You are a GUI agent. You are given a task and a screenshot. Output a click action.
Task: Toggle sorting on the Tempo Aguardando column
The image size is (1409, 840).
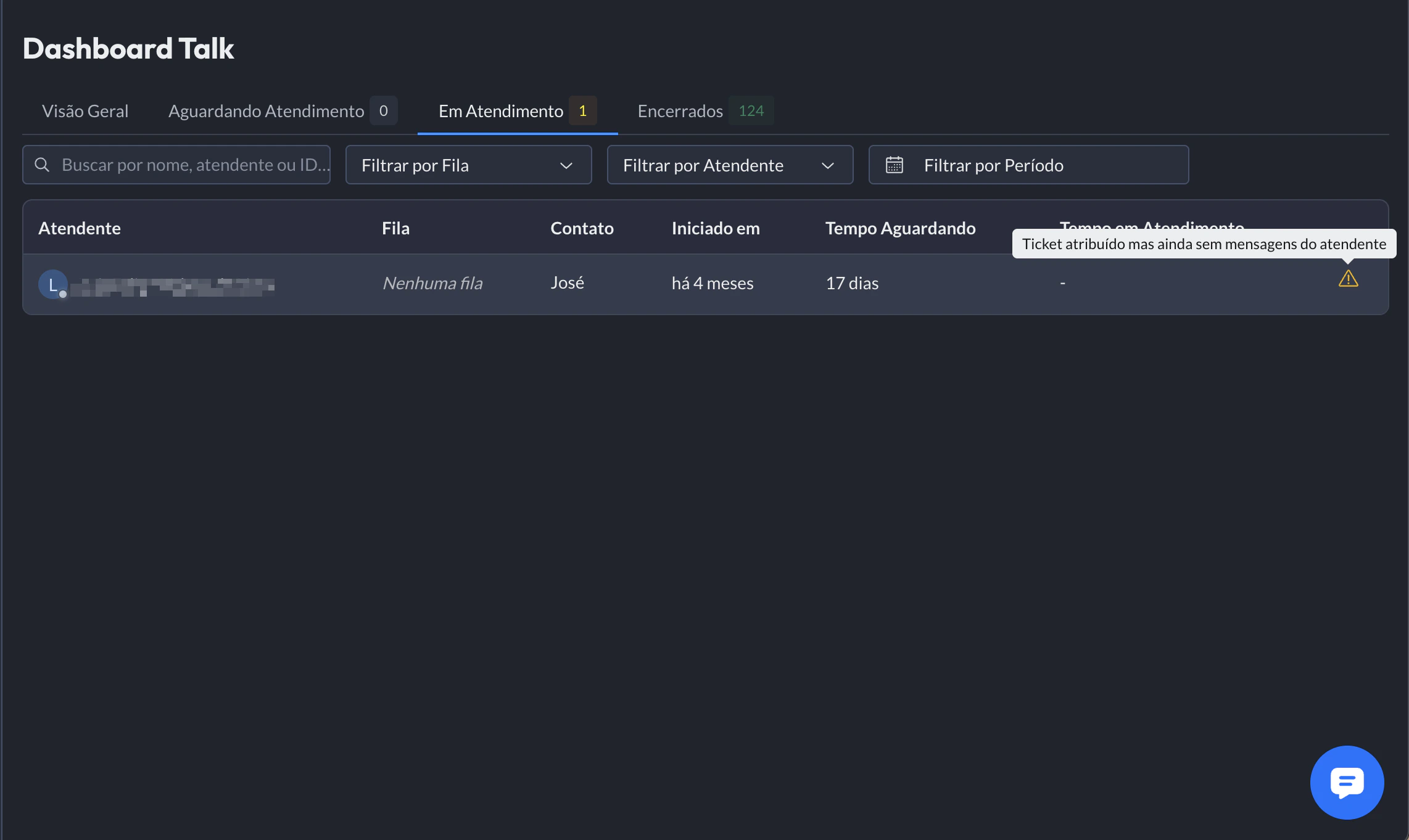[900, 228]
